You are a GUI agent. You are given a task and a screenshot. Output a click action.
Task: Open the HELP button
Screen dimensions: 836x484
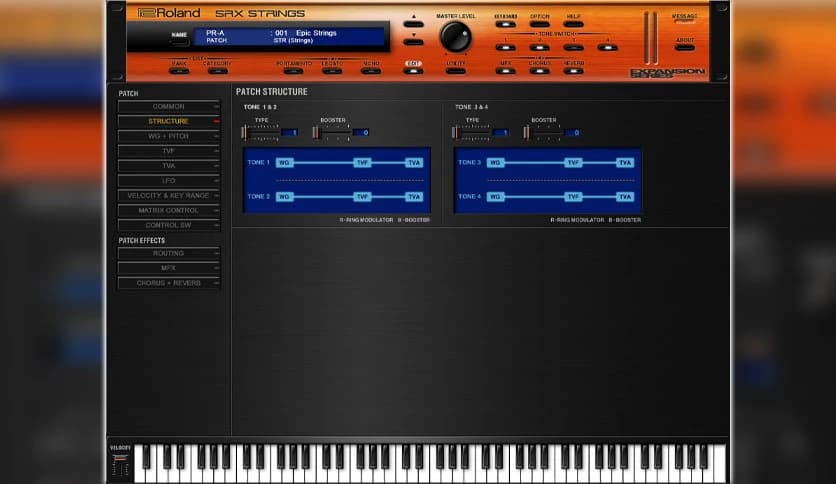coord(574,24)
